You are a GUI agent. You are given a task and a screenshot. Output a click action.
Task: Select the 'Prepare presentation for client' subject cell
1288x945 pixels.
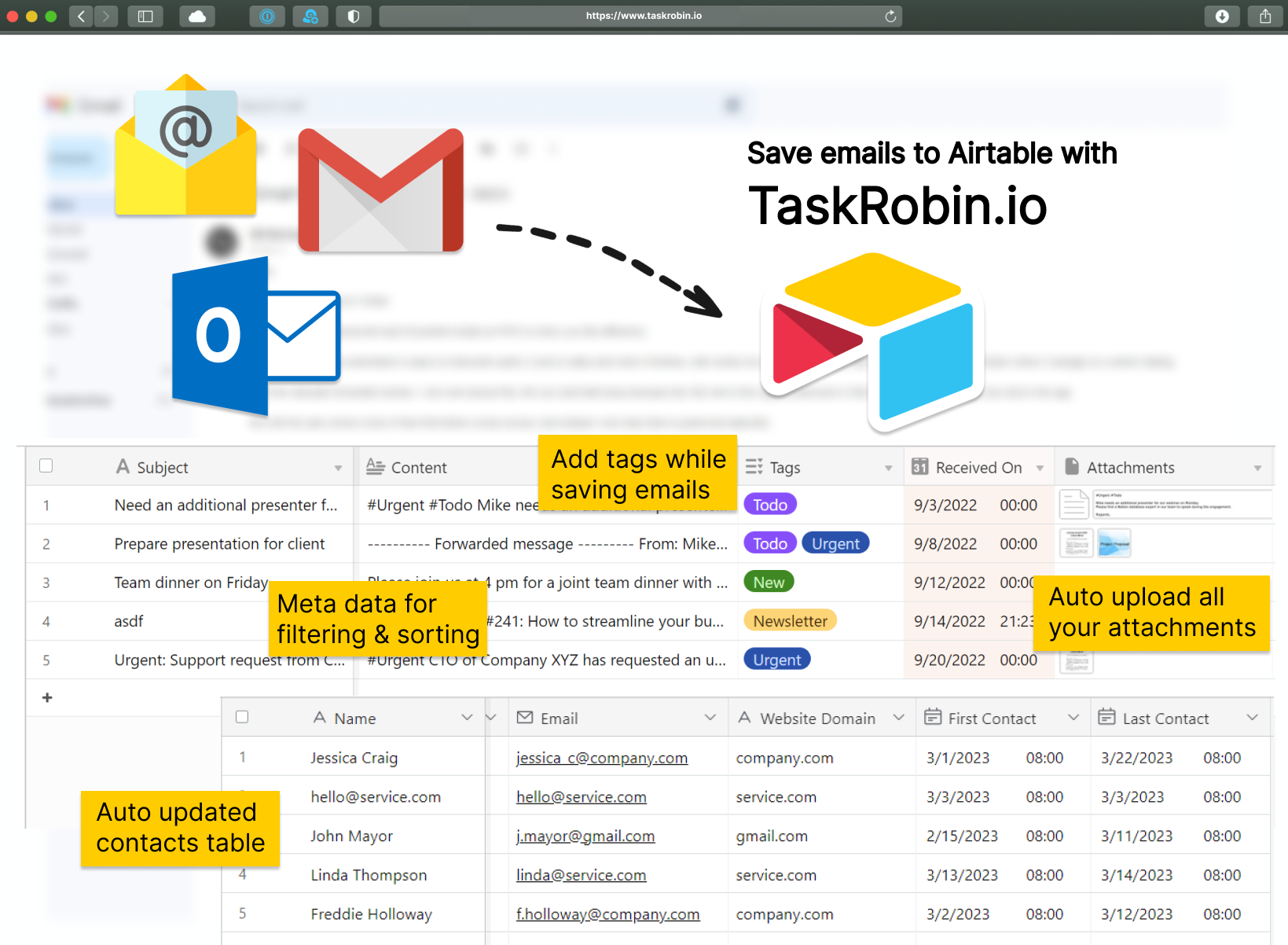[x=219, y=544]
